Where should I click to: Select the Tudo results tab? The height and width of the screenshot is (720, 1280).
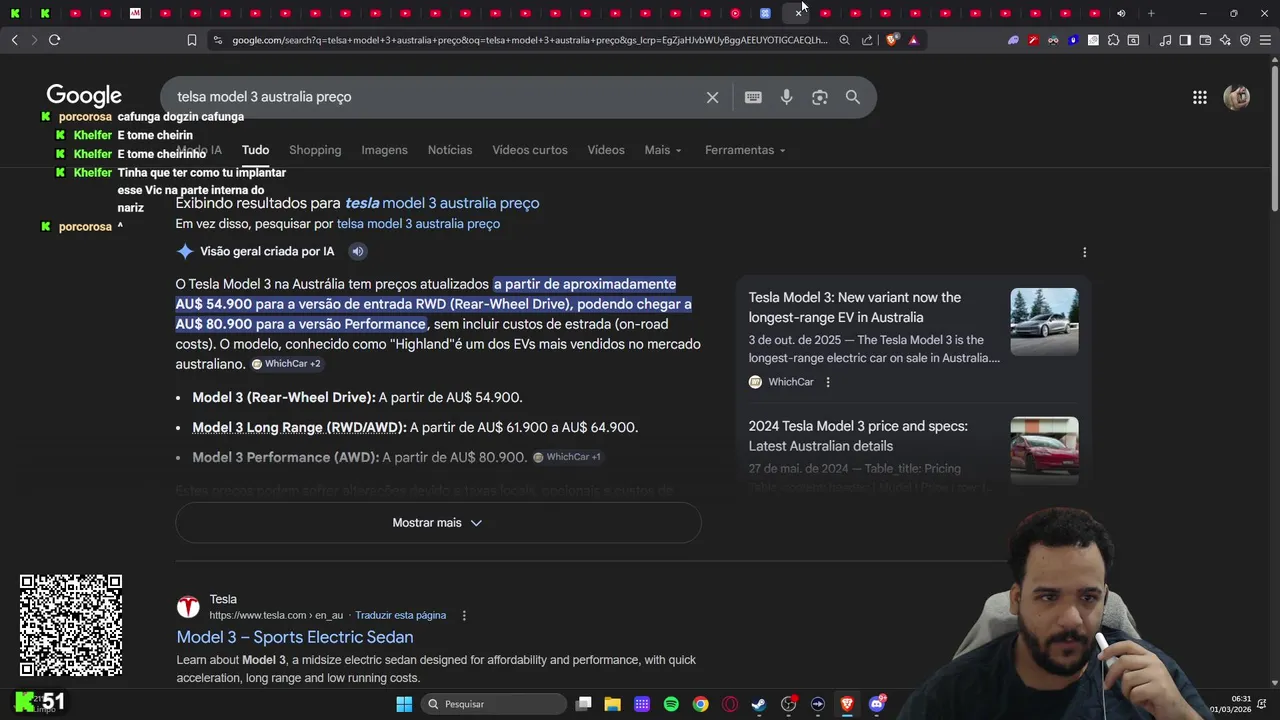pos(255,150)
